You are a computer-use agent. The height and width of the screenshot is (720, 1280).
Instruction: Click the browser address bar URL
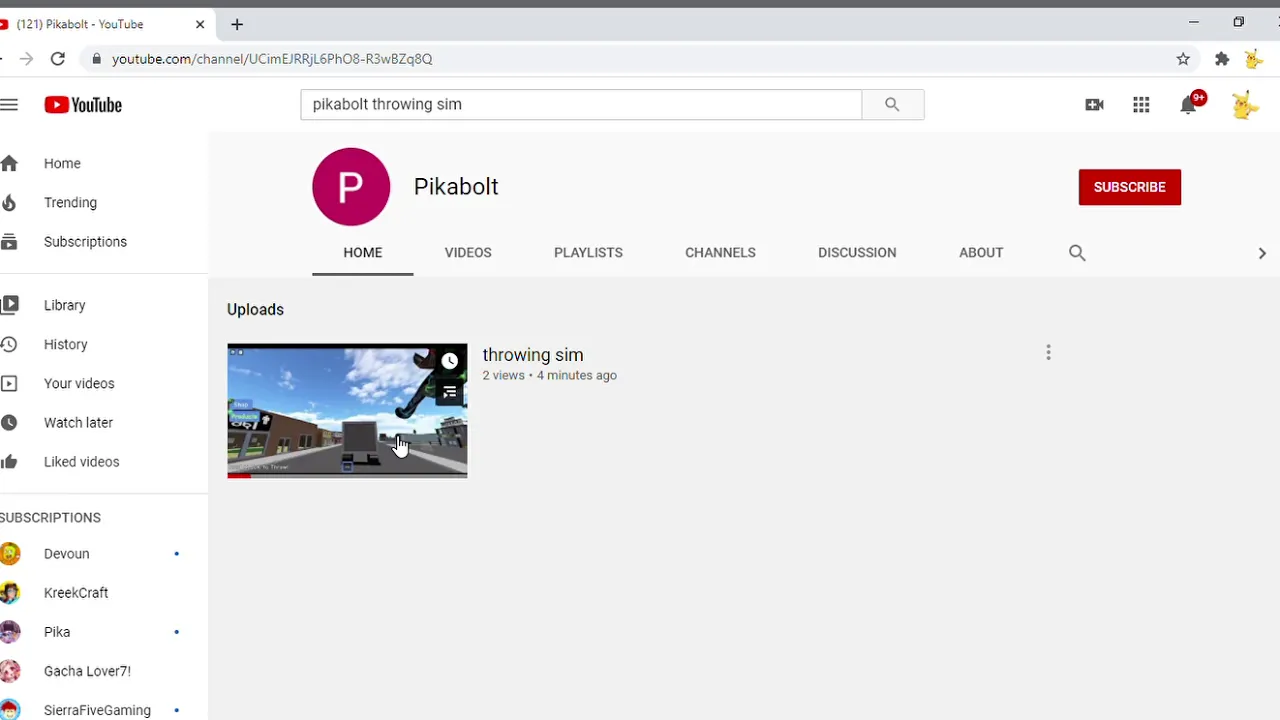pyautogui.click(x=272, y=59)
